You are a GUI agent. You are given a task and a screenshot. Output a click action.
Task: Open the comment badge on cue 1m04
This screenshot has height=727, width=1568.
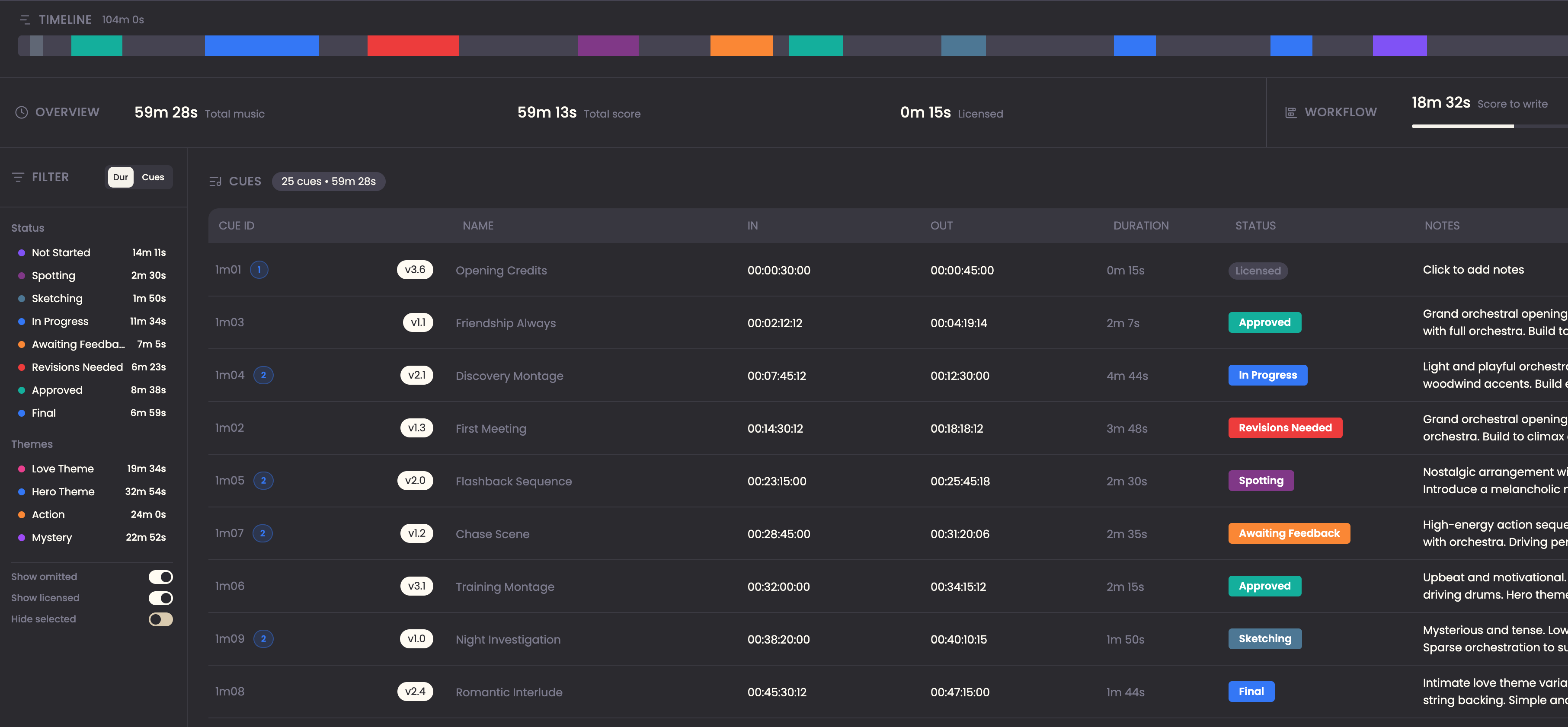pos(263,375)
